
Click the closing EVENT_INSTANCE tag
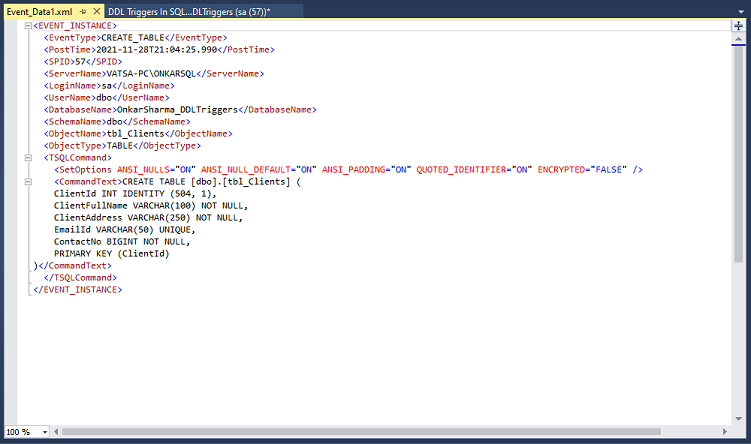[78, 289]
